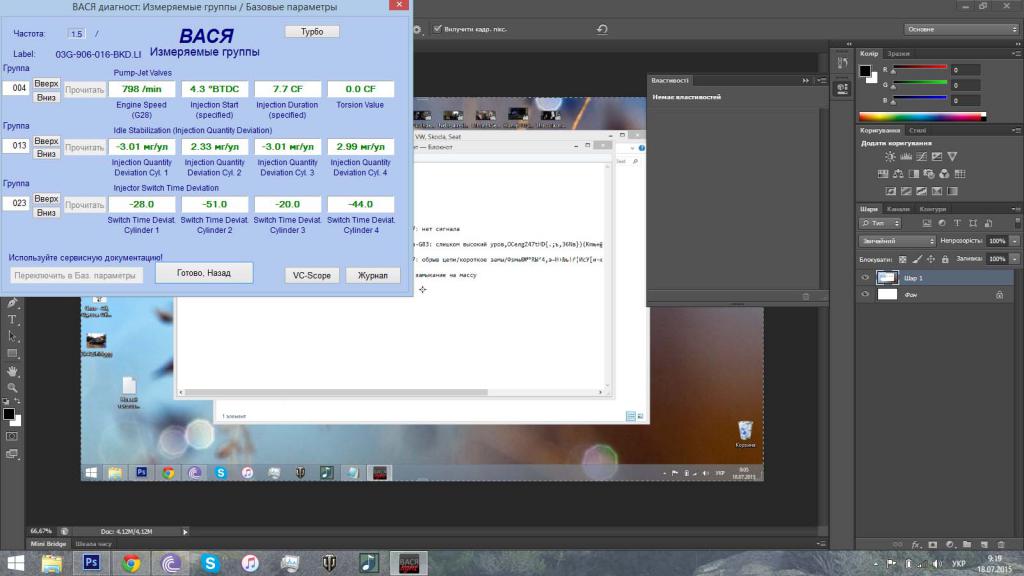Image resolution: width=1024 pixels, height=576 pixels.
Task: Open the Layers panel options menu
Action: [1016, 209]
